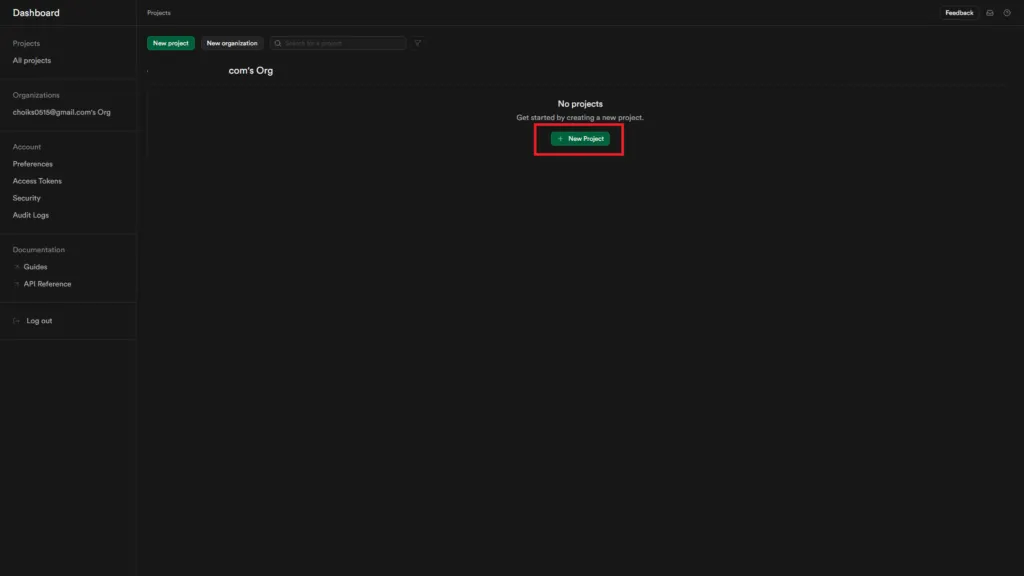The width and height of the screenshot is (1024, 576).
Task: Click the log out icon in the sidebar
Action: 16,320
